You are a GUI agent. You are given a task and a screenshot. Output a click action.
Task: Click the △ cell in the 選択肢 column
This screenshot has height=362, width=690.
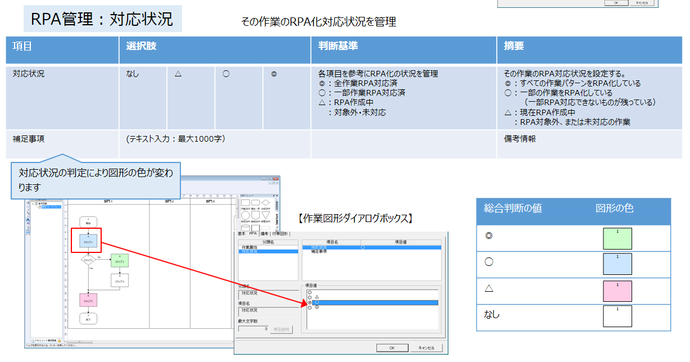point(191,98)
